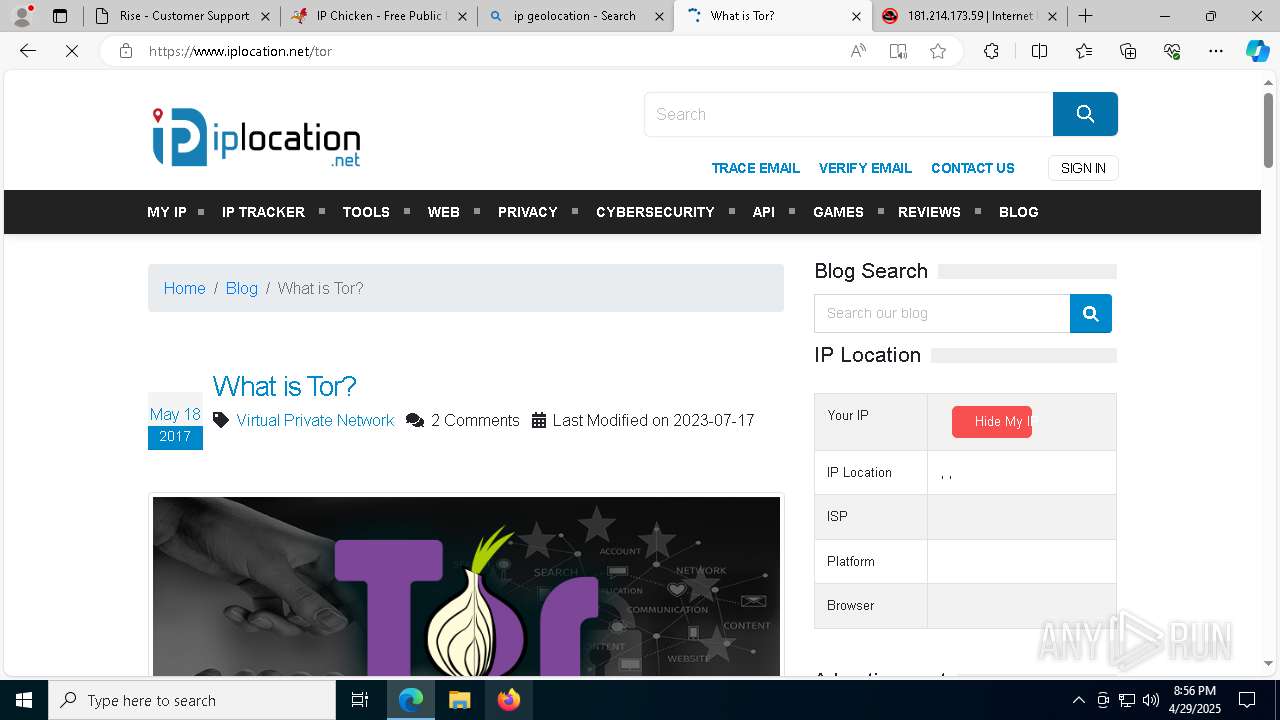Click the Search our blog field

(x=942, y=314)
